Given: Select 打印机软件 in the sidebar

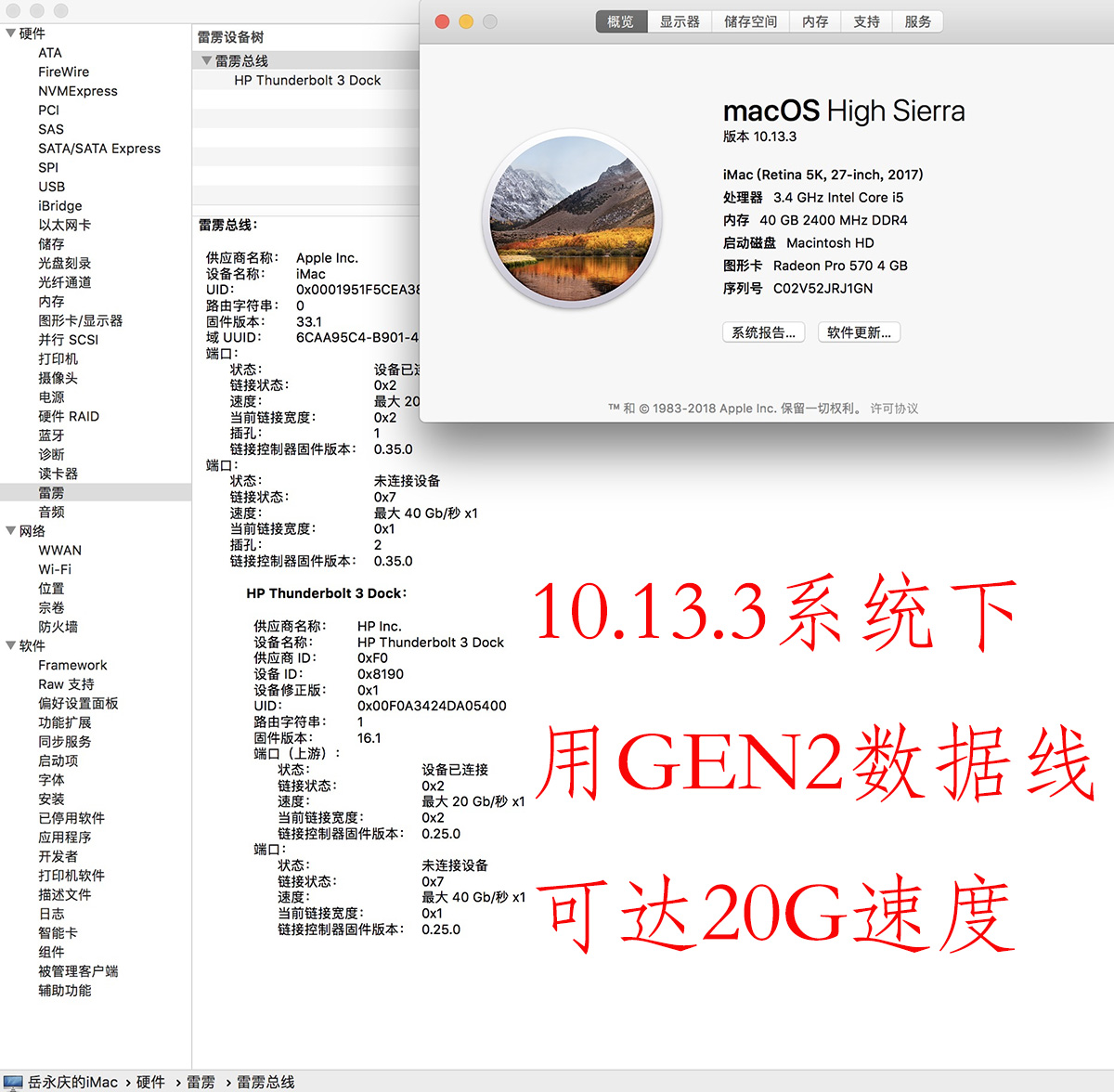Looking at the screenshot, I should tap(71, 876).
